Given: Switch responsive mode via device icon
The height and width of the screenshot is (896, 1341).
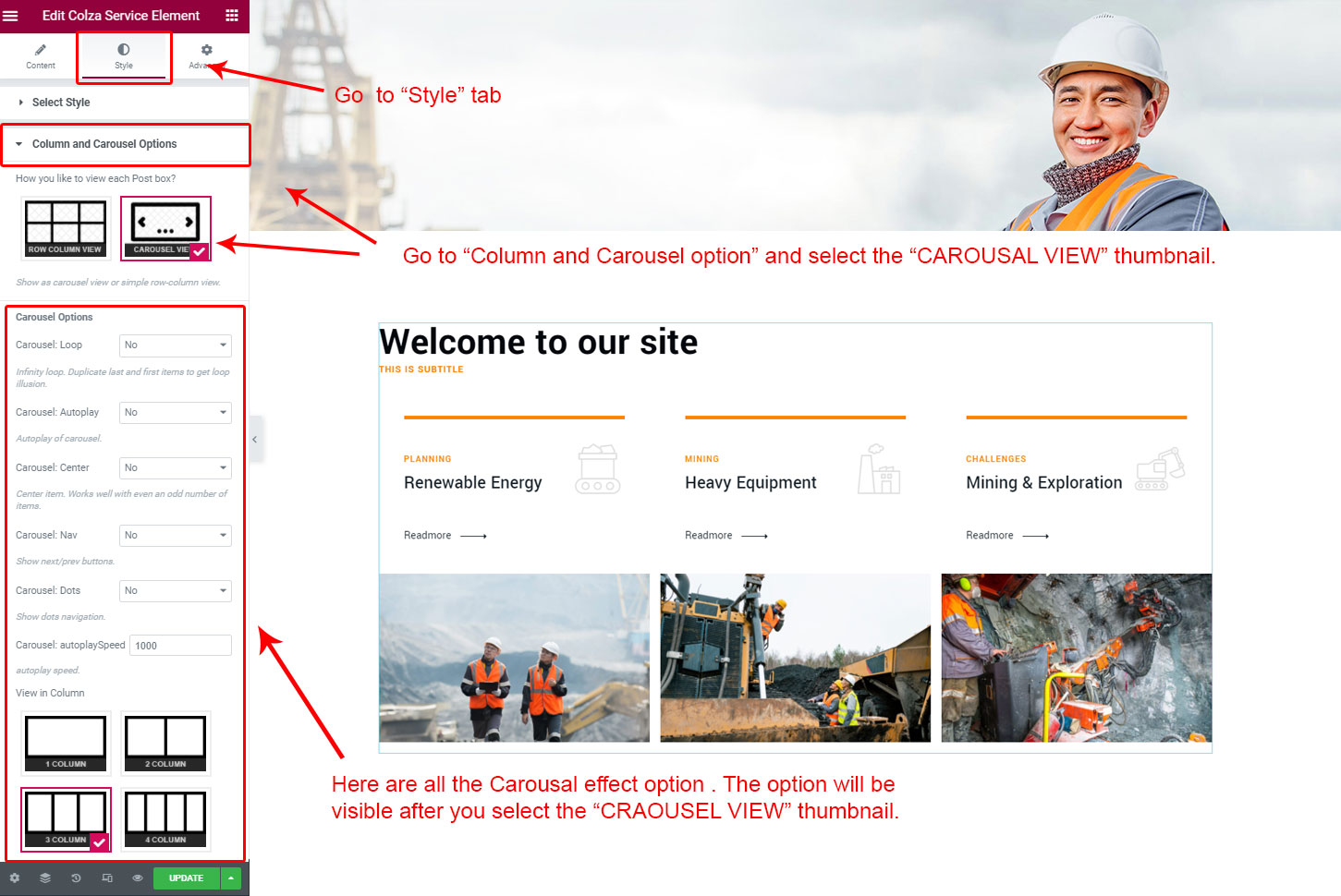Looking at the screenshot, I should click(107, 878).
